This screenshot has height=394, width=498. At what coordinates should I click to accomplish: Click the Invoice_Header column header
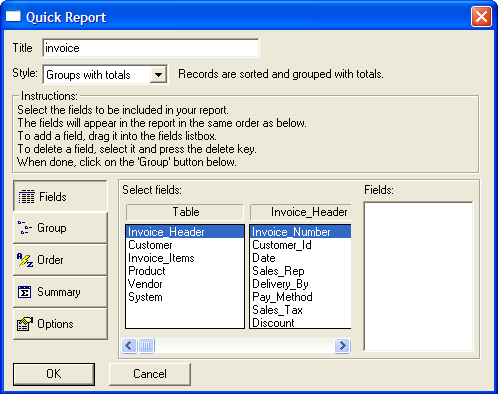[x=301, y=212]
